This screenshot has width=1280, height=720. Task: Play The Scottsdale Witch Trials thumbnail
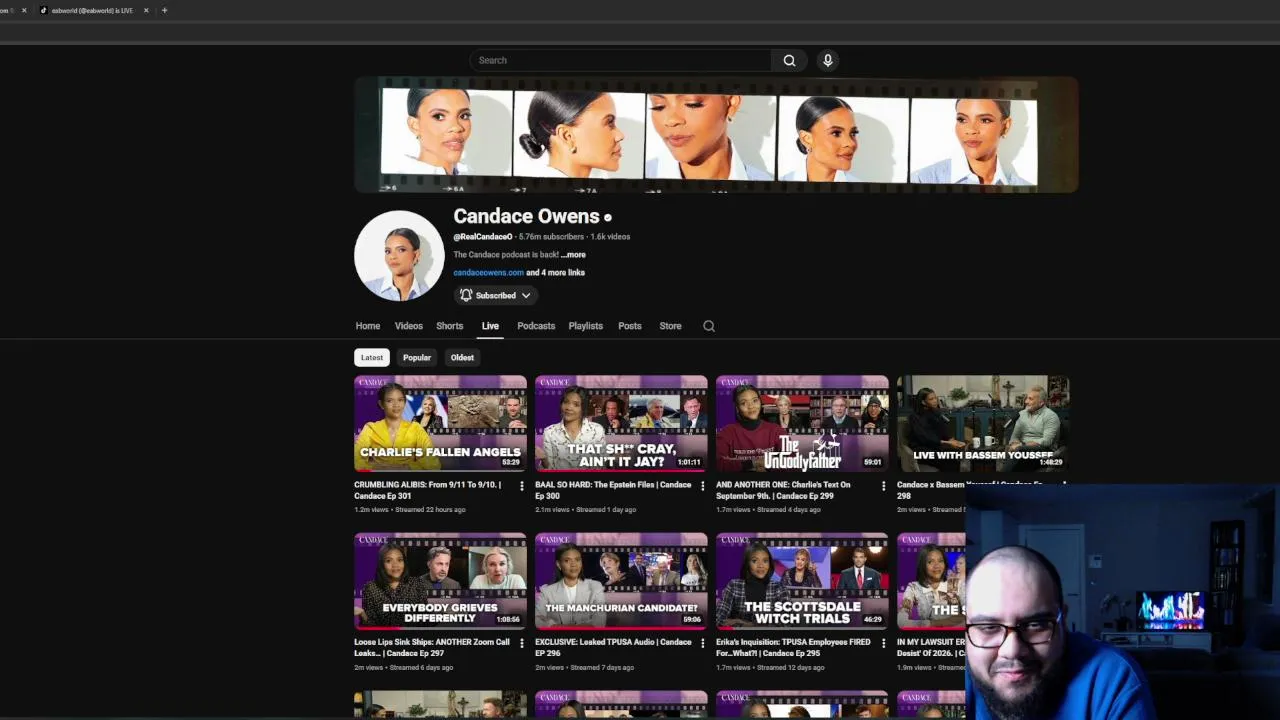(x=802, y=581)
